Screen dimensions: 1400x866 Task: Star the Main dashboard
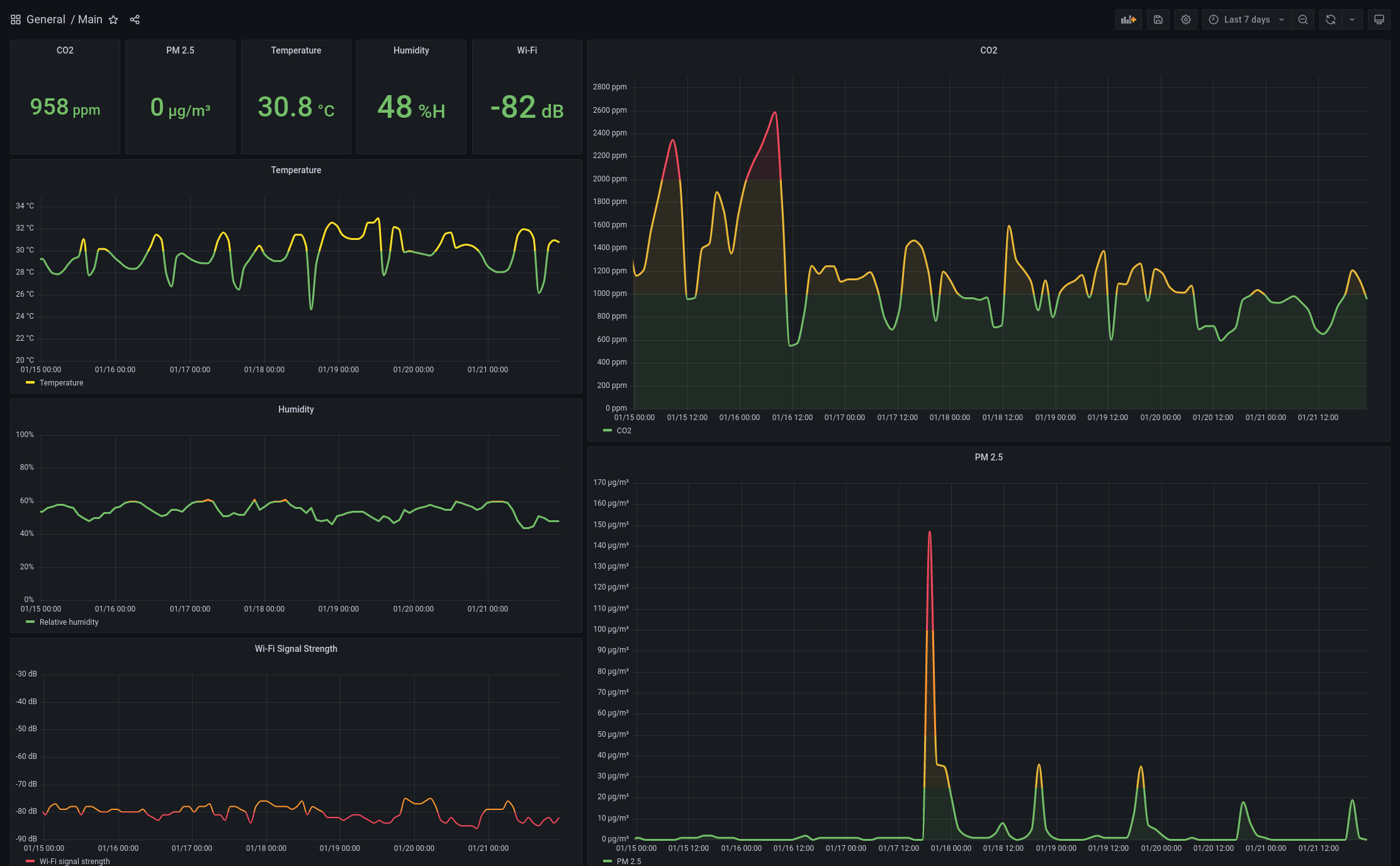click(113, 20)
